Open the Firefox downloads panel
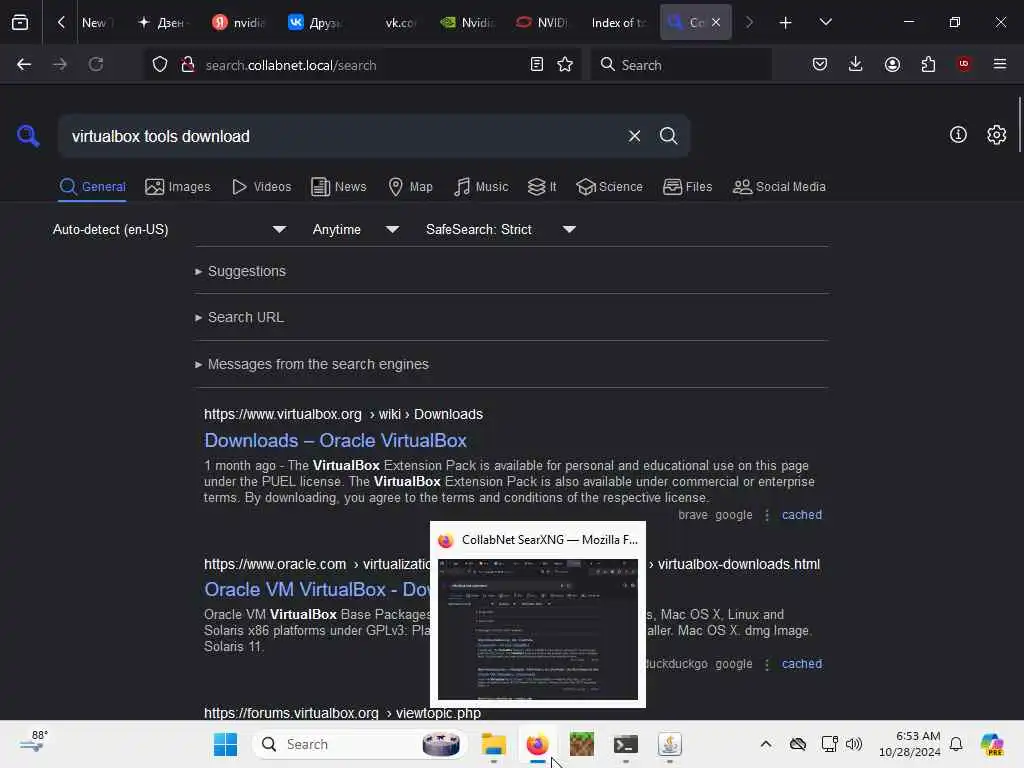 point(856,64)
